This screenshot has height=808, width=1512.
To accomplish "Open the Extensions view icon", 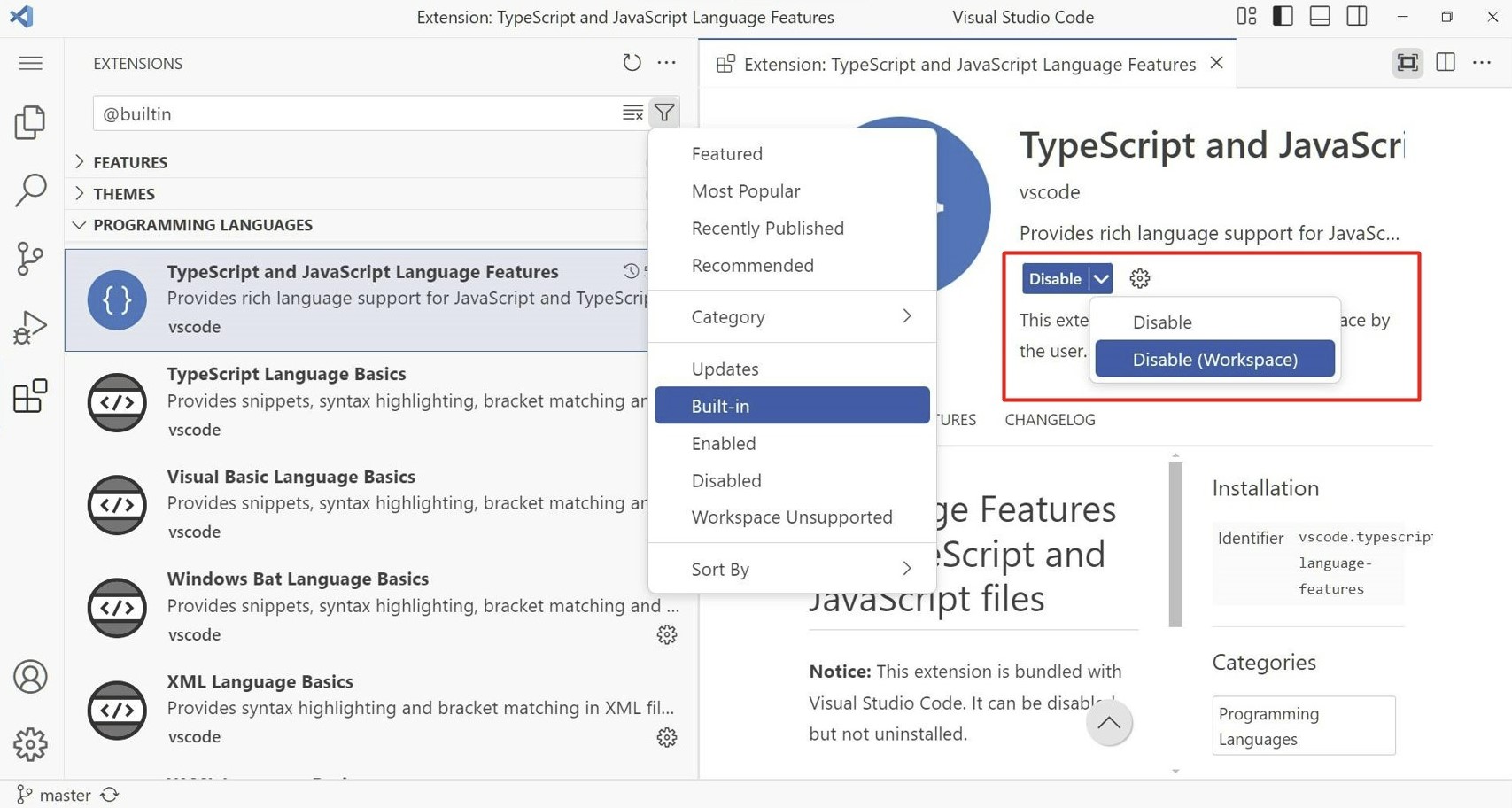I will [30, 396].
